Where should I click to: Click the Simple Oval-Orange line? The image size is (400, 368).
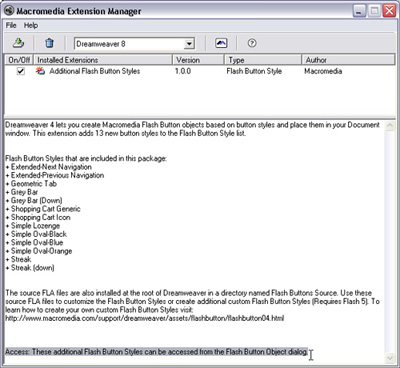39,251
